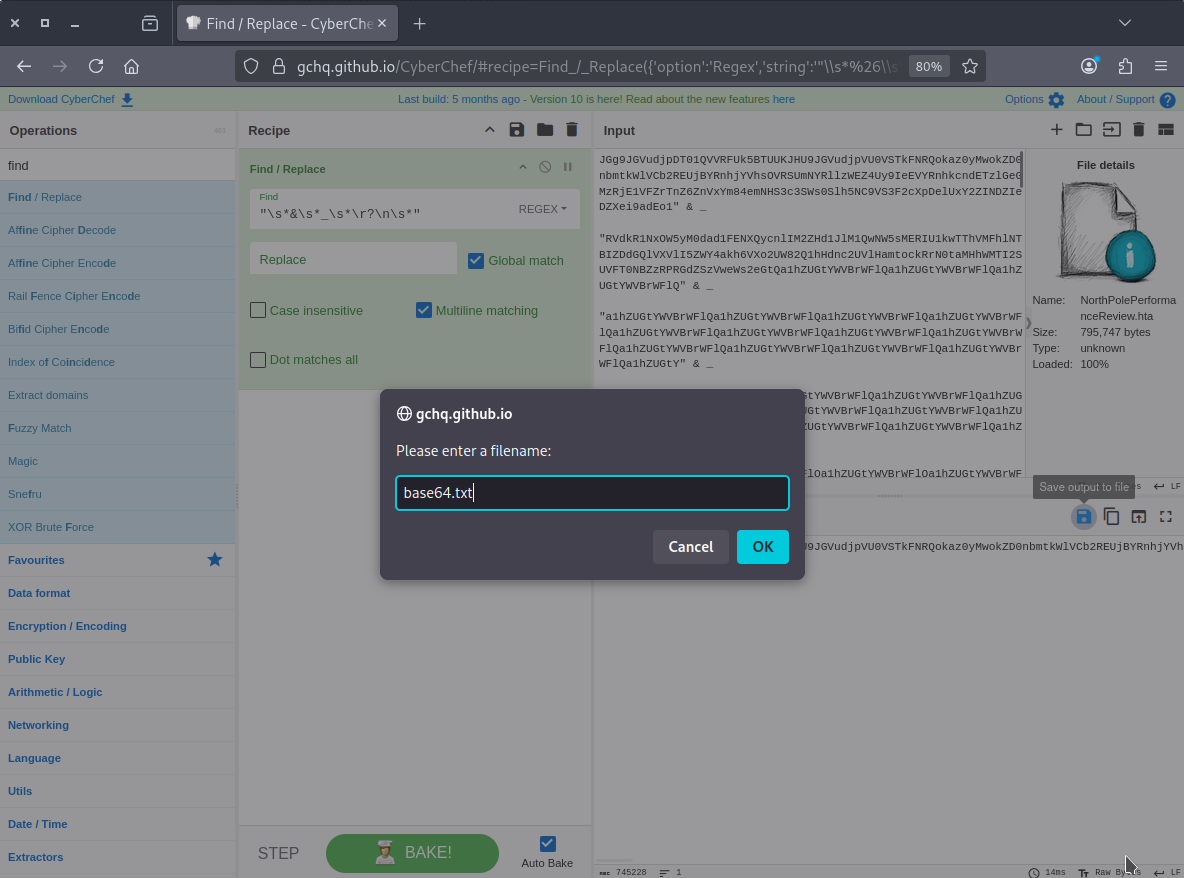1184x878 pixels.
Task: Uncheck the Global match checkbox
Action: [x=476, y=261]
